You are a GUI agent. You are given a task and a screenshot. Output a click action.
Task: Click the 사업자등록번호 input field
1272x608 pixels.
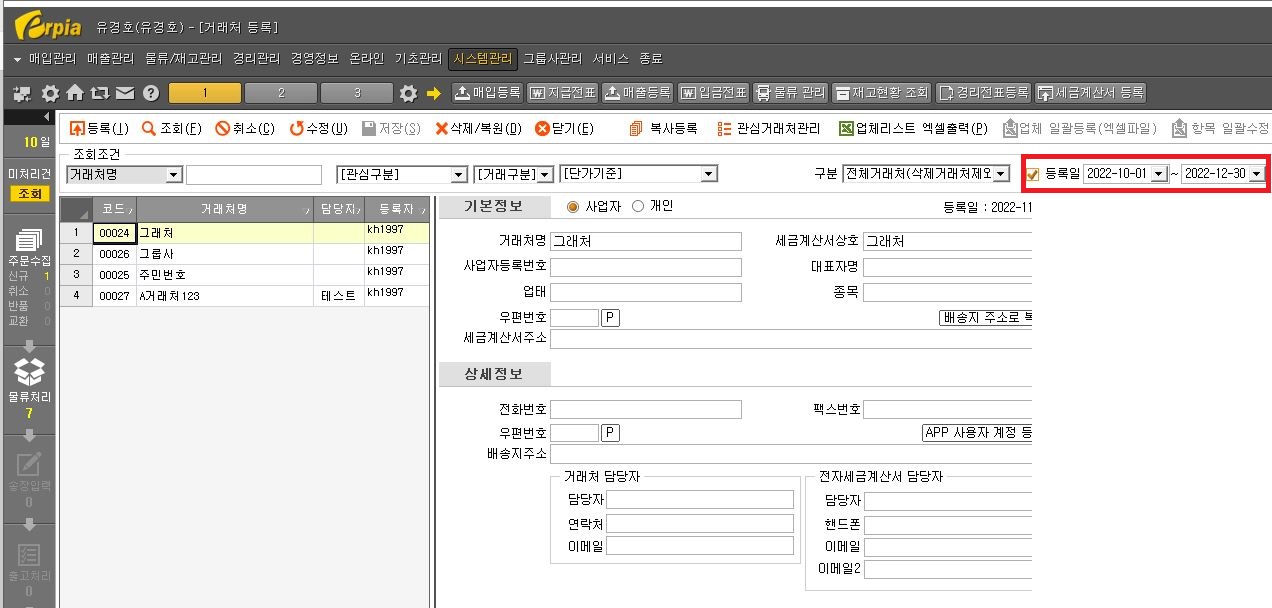click(646, 267)
